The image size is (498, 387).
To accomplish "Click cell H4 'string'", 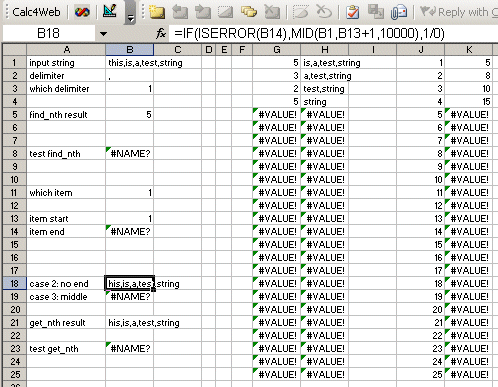I will click(325, 102).
